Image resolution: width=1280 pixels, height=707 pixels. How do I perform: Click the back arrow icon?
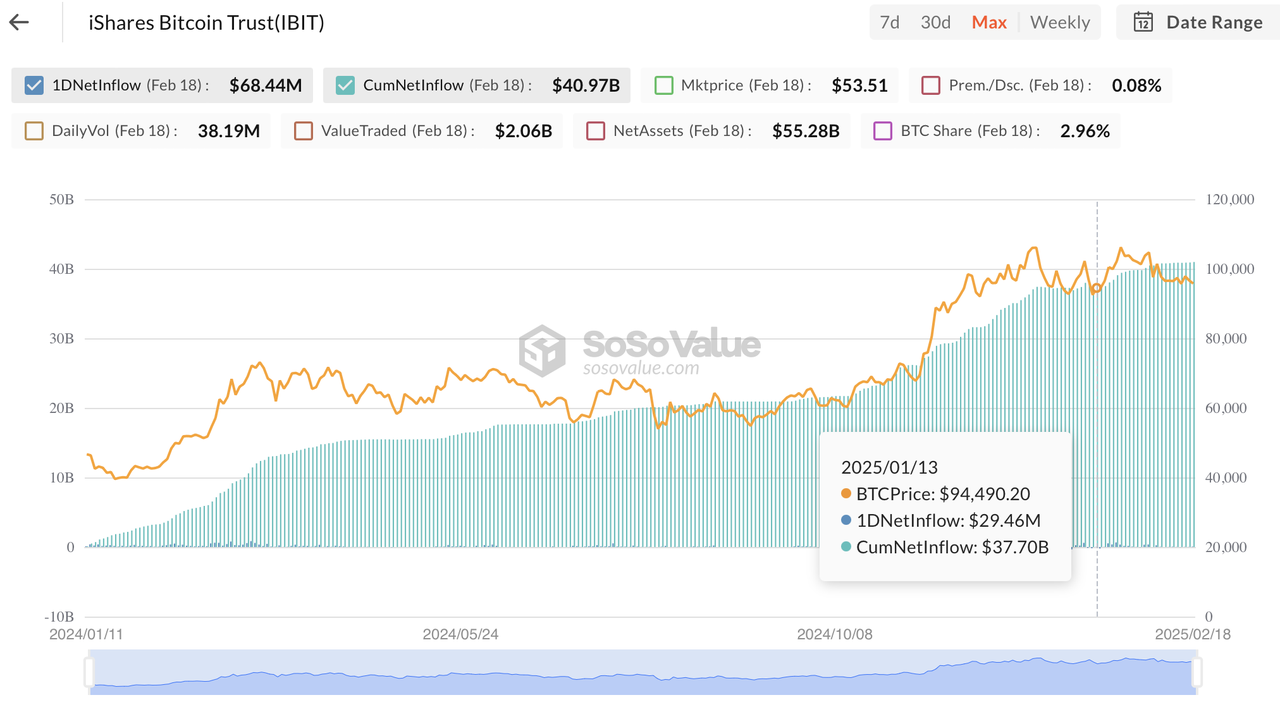(19, 22)
